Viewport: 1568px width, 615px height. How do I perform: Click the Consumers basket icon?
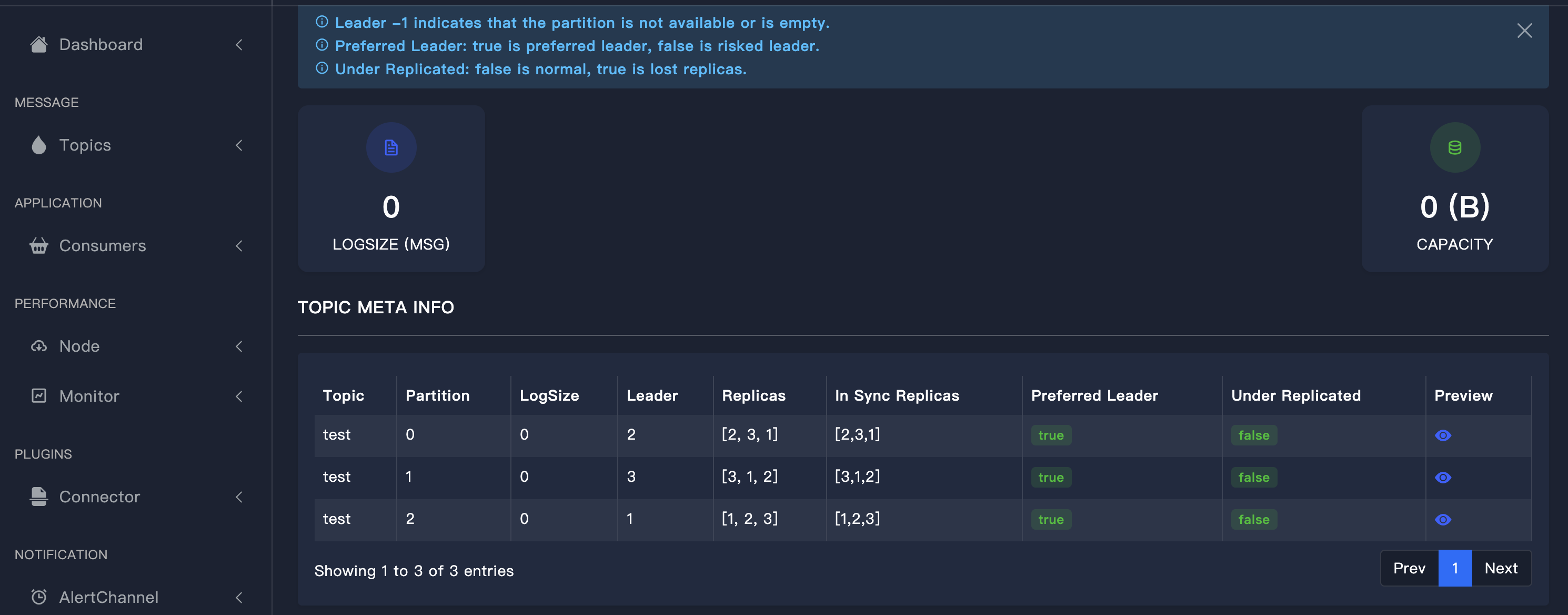[x=39, y=245]
